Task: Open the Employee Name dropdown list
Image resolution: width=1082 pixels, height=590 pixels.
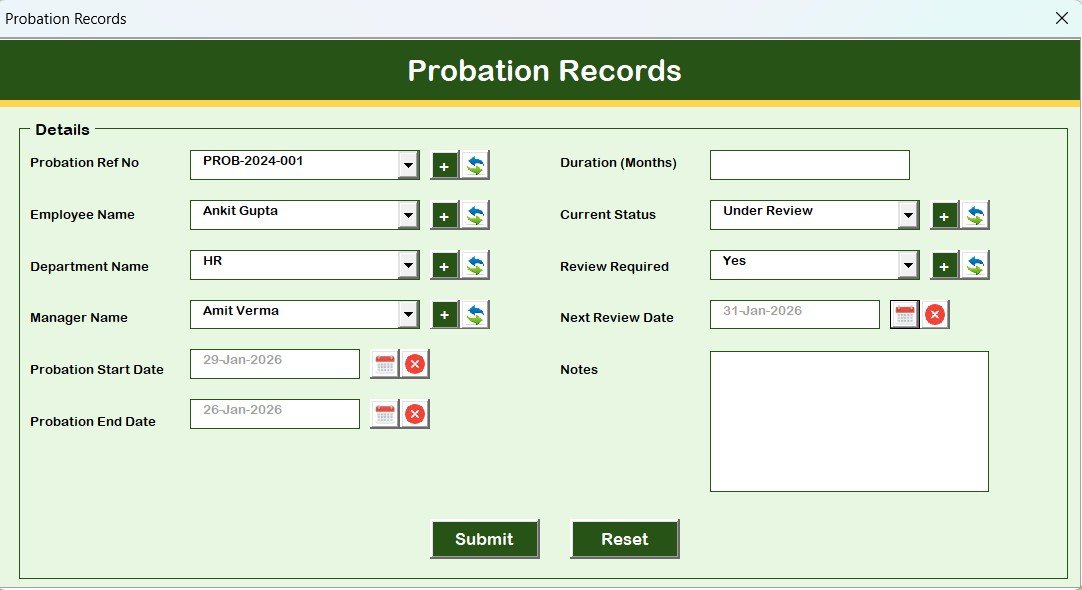Action: click(409, 214)
